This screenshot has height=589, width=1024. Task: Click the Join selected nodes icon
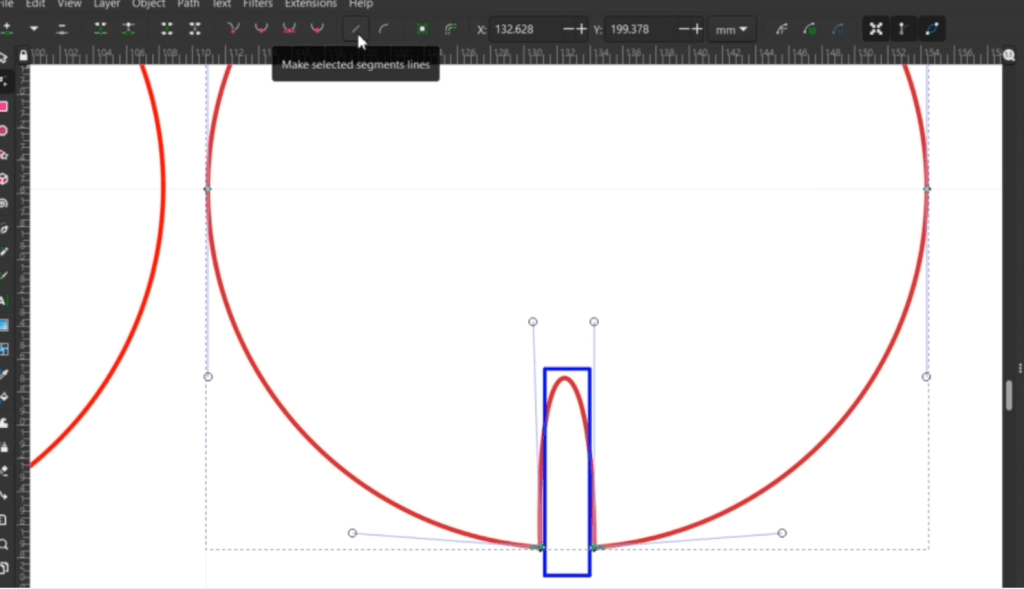(101, 29)
